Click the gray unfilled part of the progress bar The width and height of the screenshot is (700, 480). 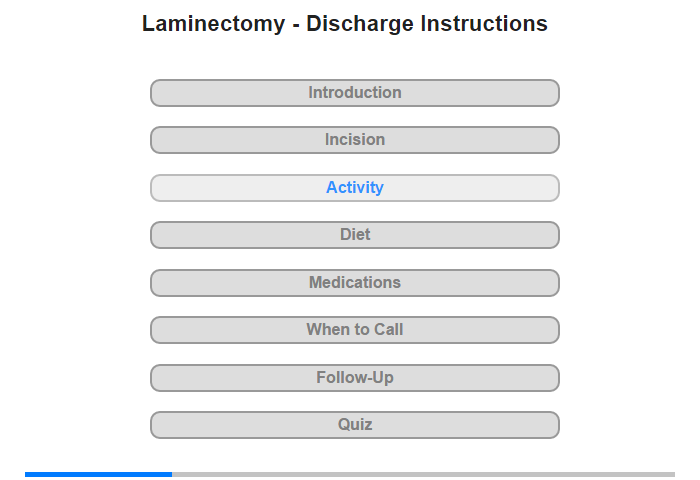pos(423,474)
